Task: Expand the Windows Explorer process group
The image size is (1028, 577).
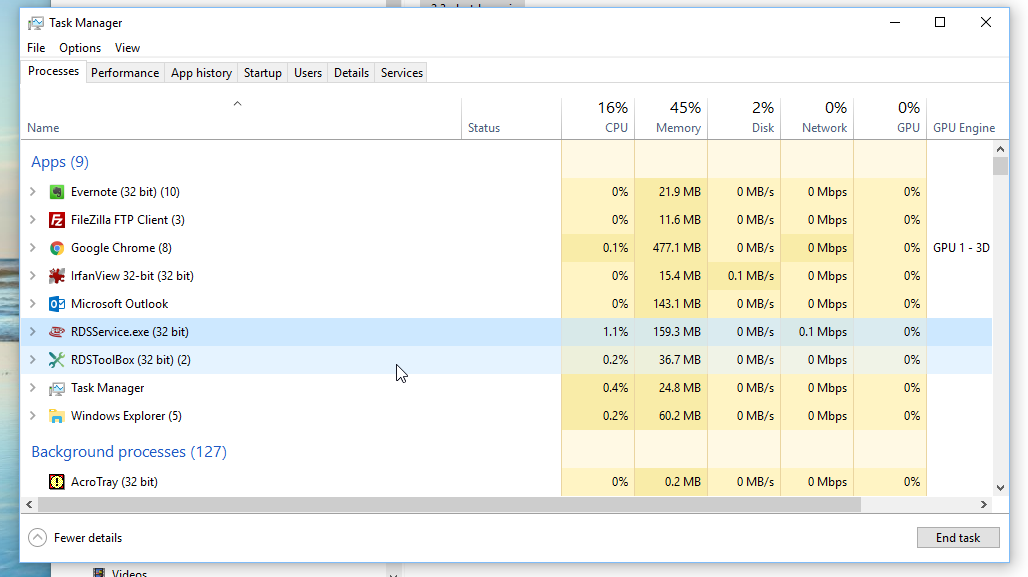Action: [33, 416]
